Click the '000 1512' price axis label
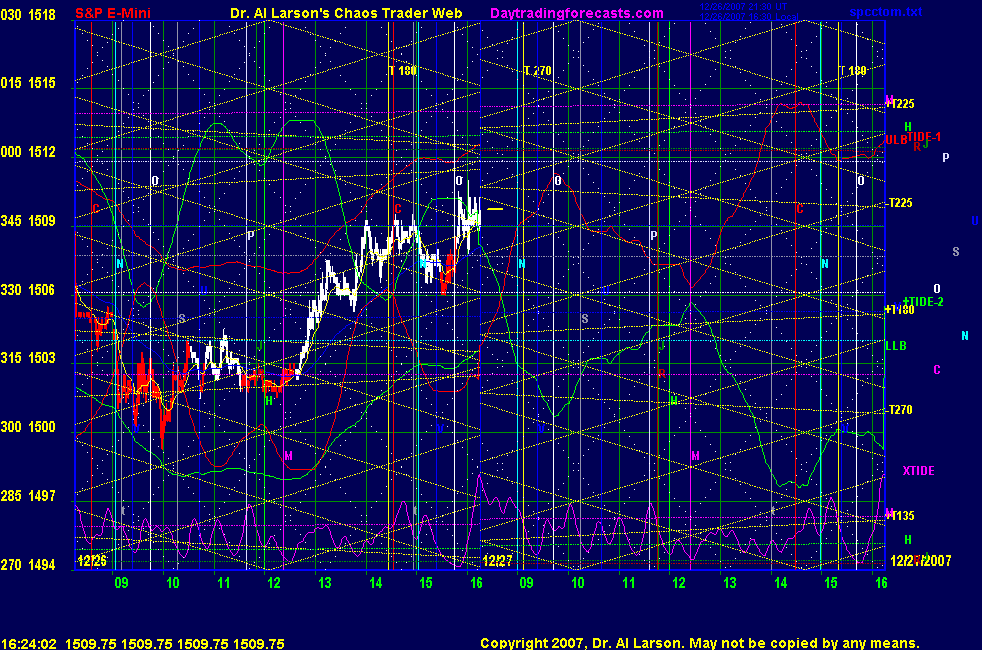Screen dimensions: 982x650 (28, 152)
